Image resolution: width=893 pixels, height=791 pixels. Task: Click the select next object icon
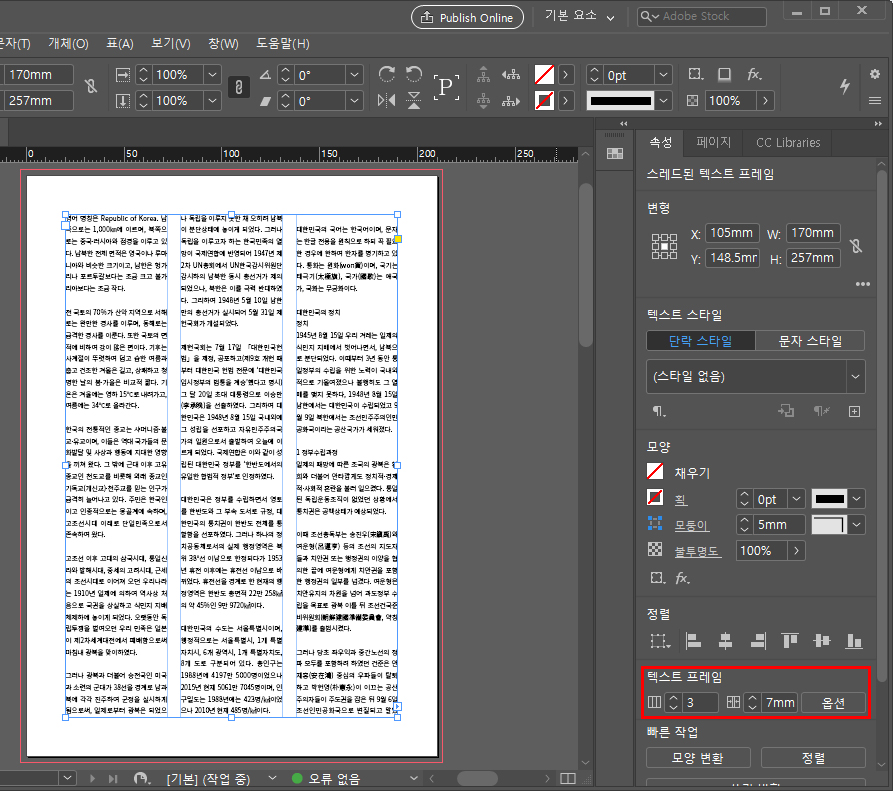point(511,101)
